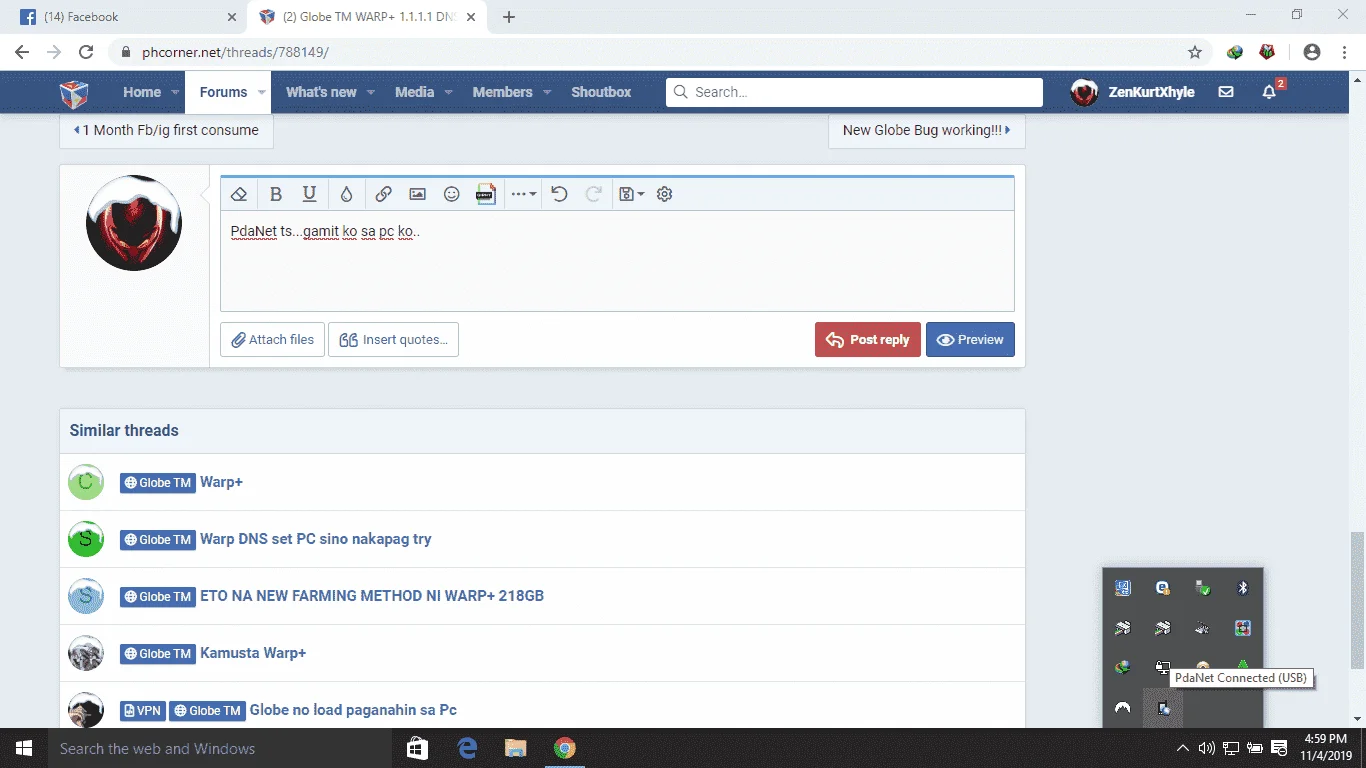Go to previous thread 1 Month Fb/ig
1366x768 pixels.
click(x=166, y=130)
